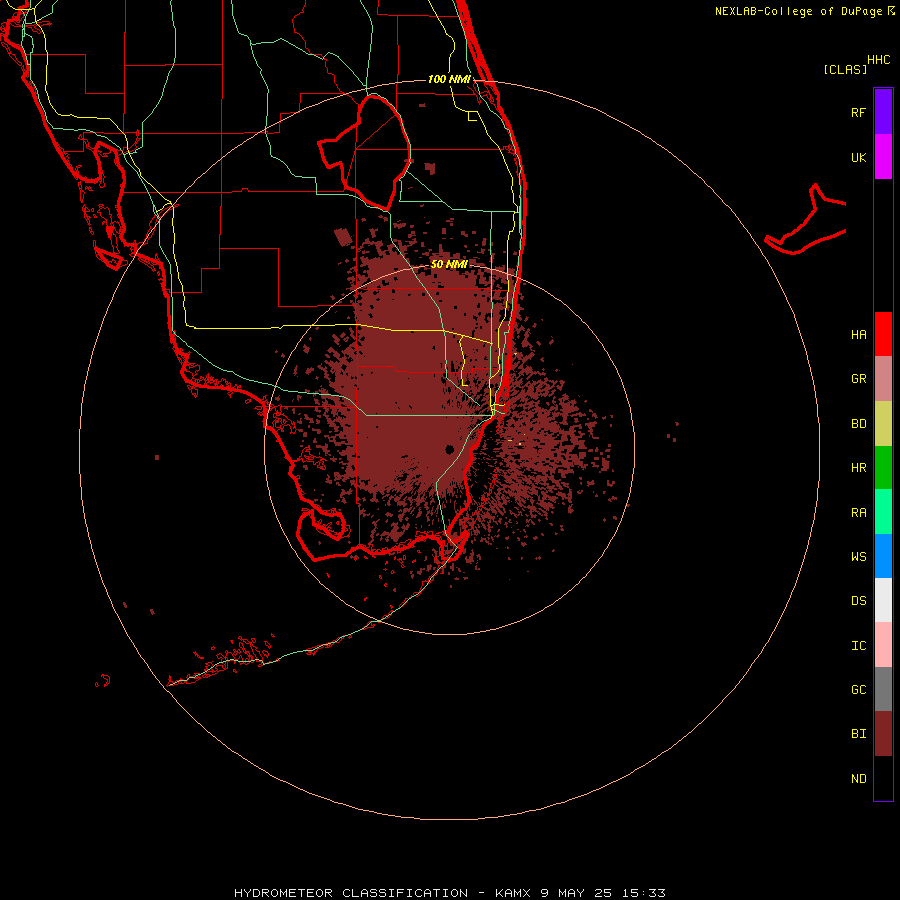
Task: Click the DS white legend swatch
Action: (x=883, y=600)
